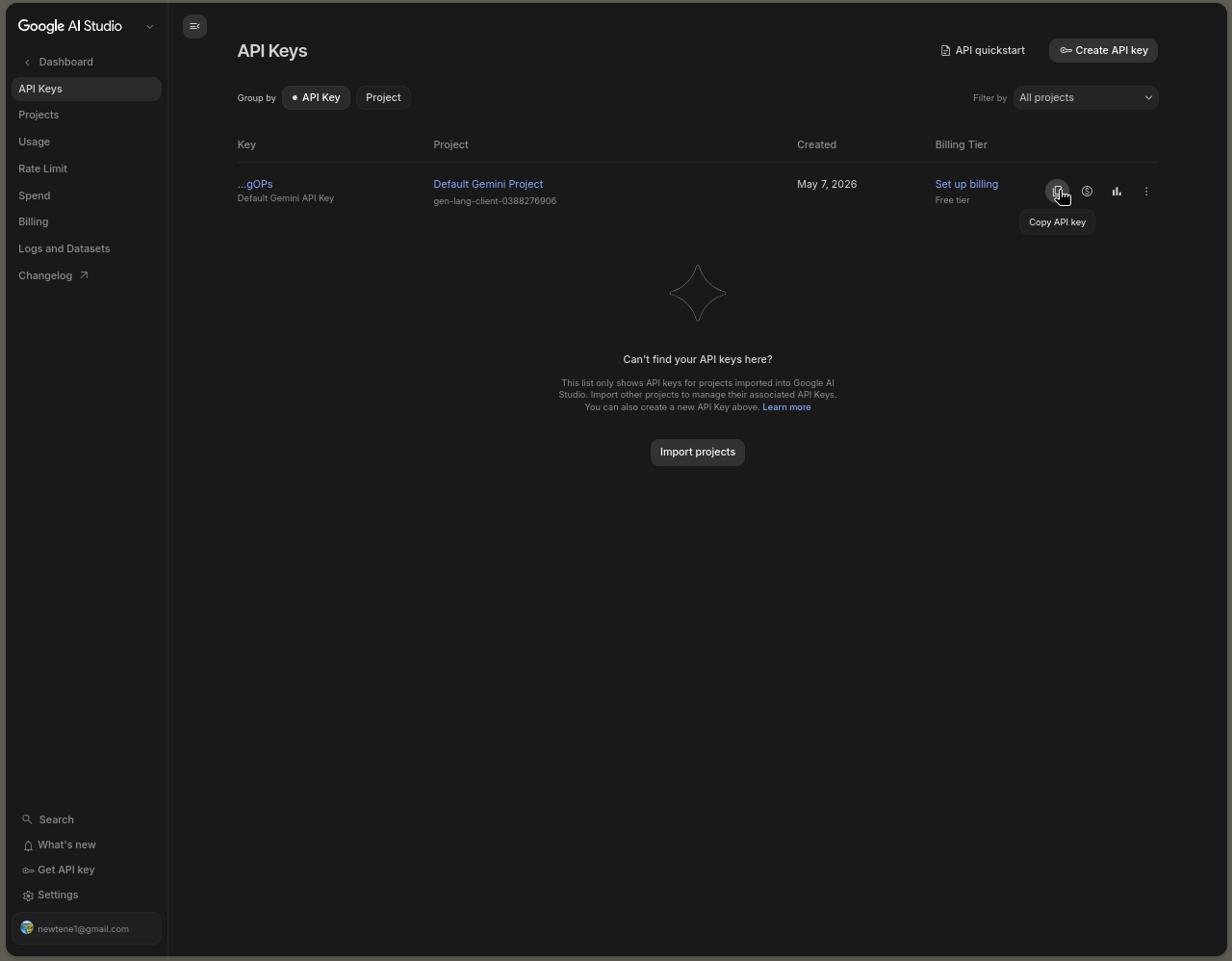1232x961 pixels.
Task: Copy the ...gOPs API key
Action: pyautogui.click(x=1057, y=192)
